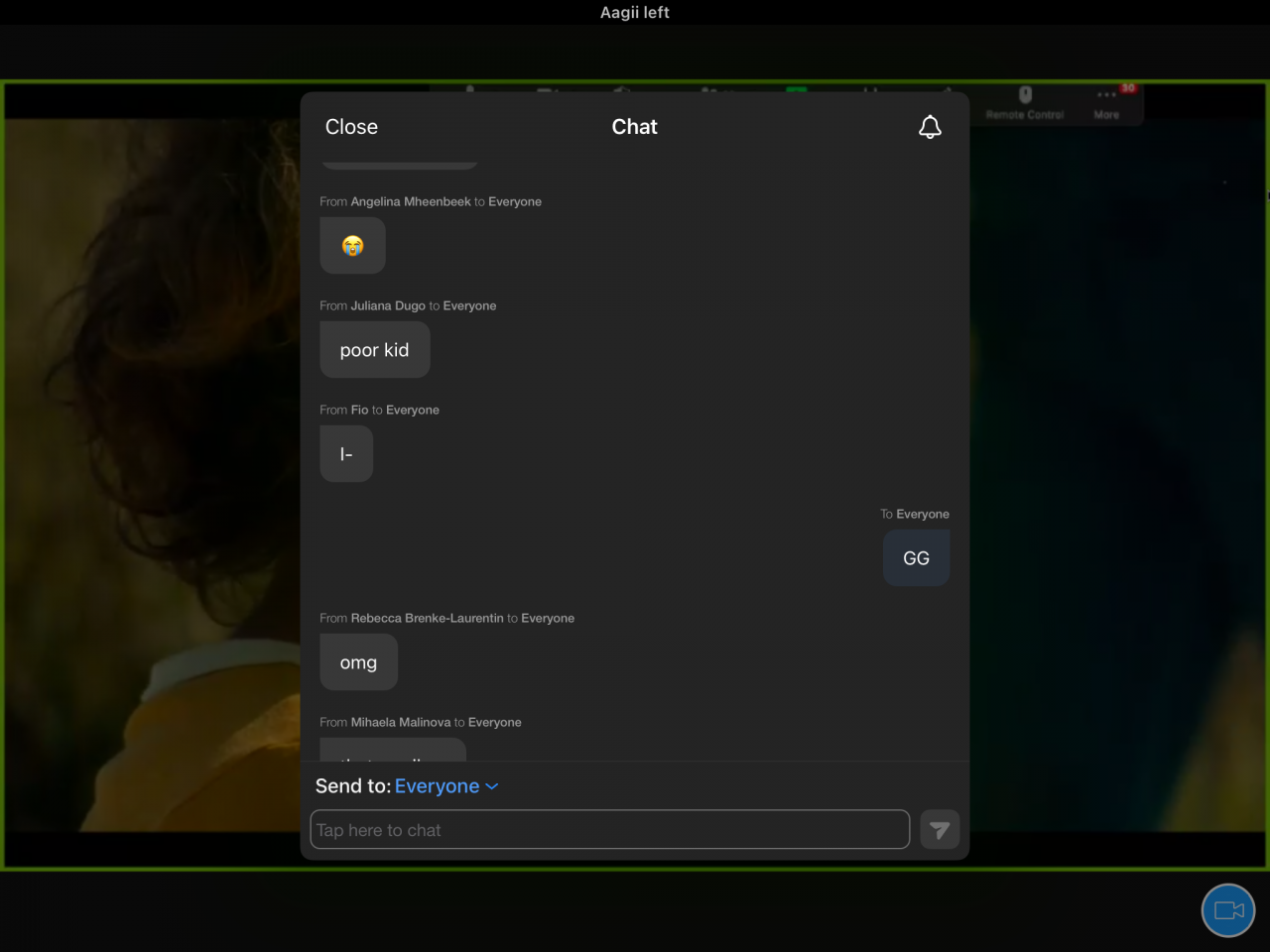Select your sent 'GG' message bubble
This screenshot has width=1270, height=952.
tap(917, 558)
